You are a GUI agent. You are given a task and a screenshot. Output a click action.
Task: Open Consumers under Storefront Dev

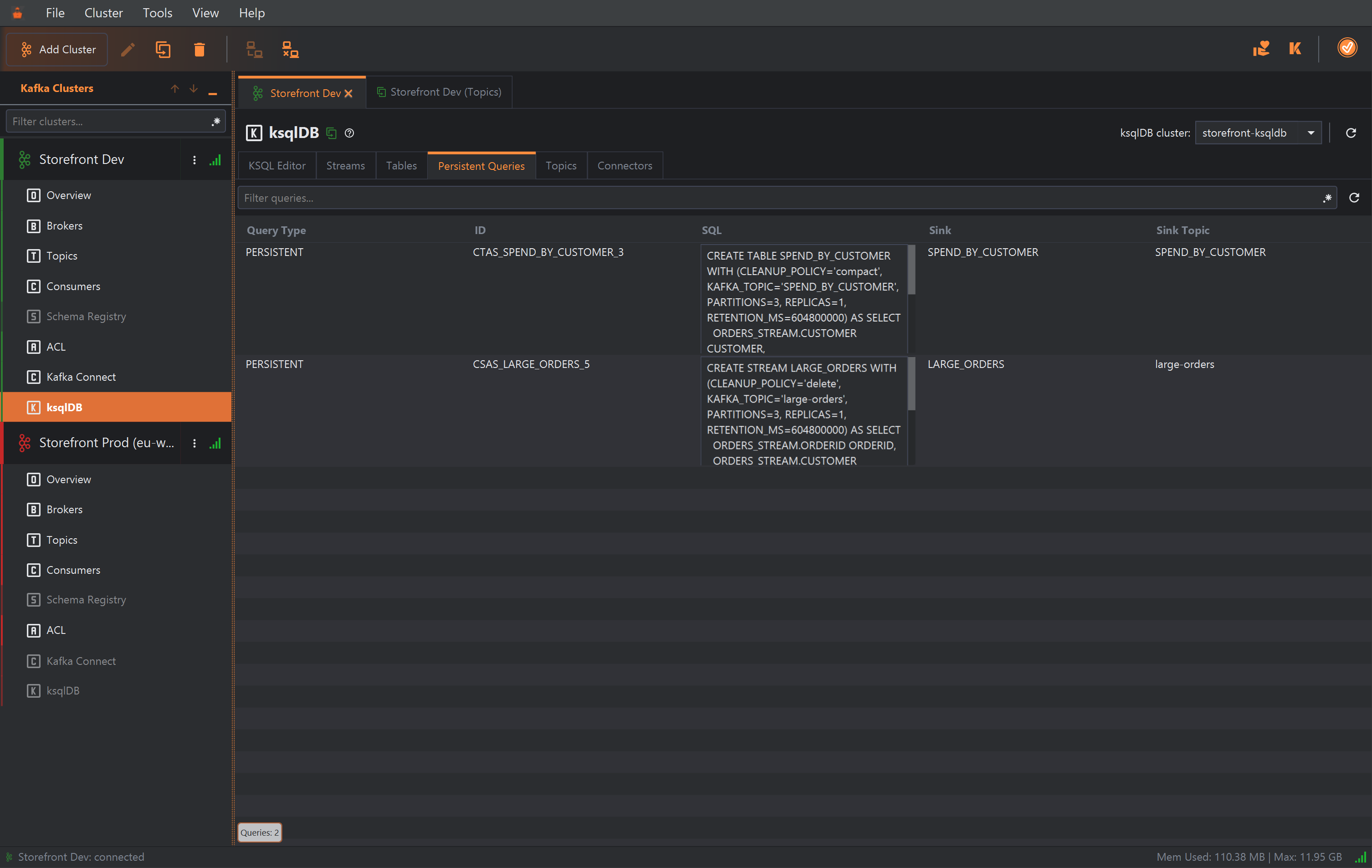coord(117,286)
